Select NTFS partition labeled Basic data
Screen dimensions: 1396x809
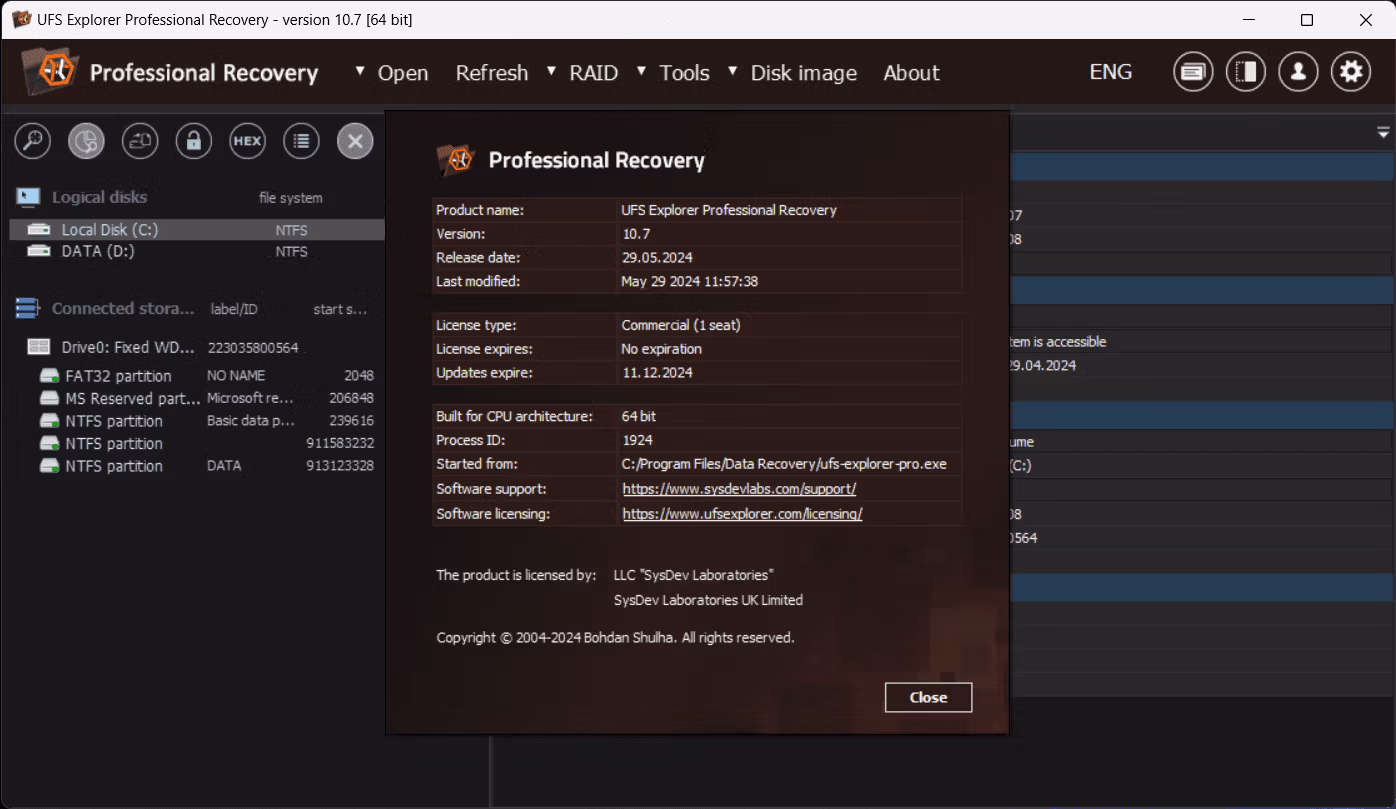pyautogui.click(x=196, y=421)
